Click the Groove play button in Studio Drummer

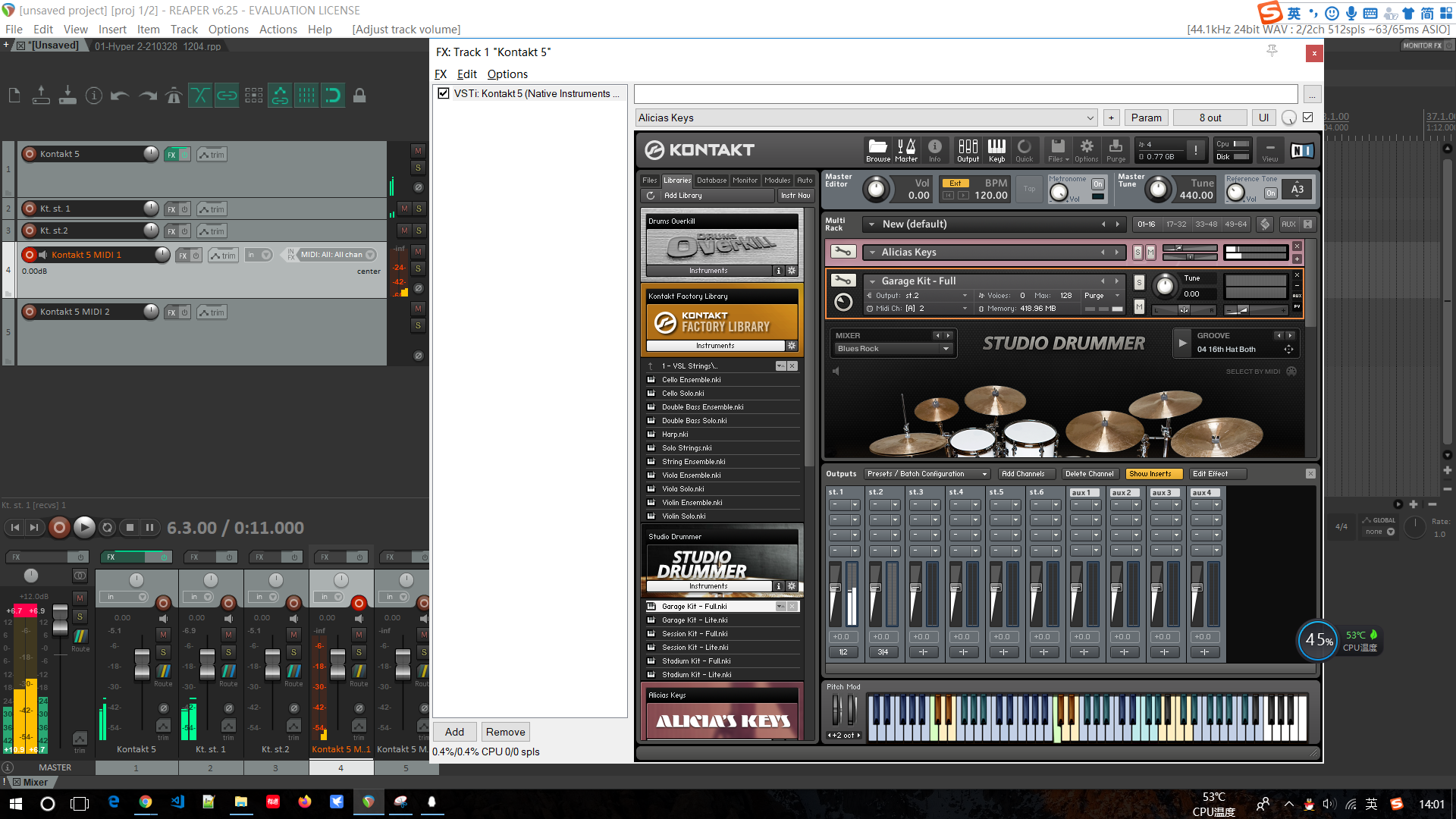click(x=1182, y=343)
